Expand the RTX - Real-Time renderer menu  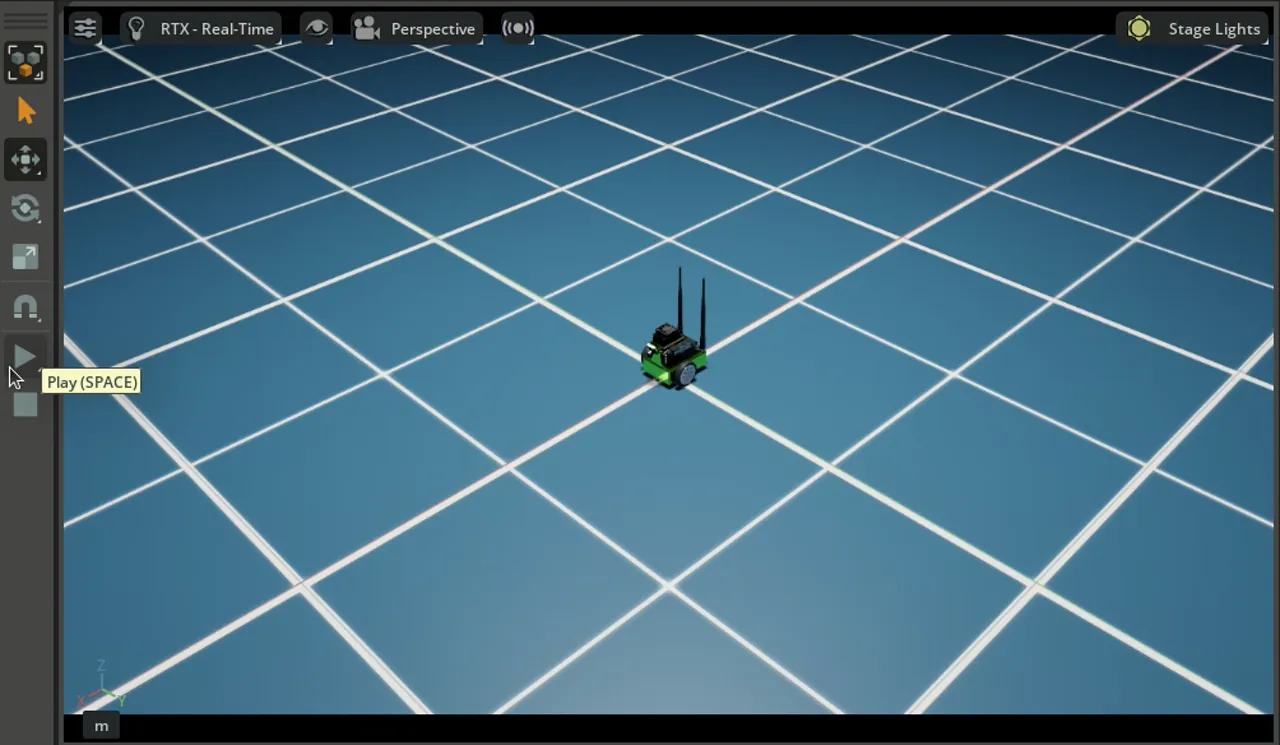pyautogui.click(x=202, y=29)
